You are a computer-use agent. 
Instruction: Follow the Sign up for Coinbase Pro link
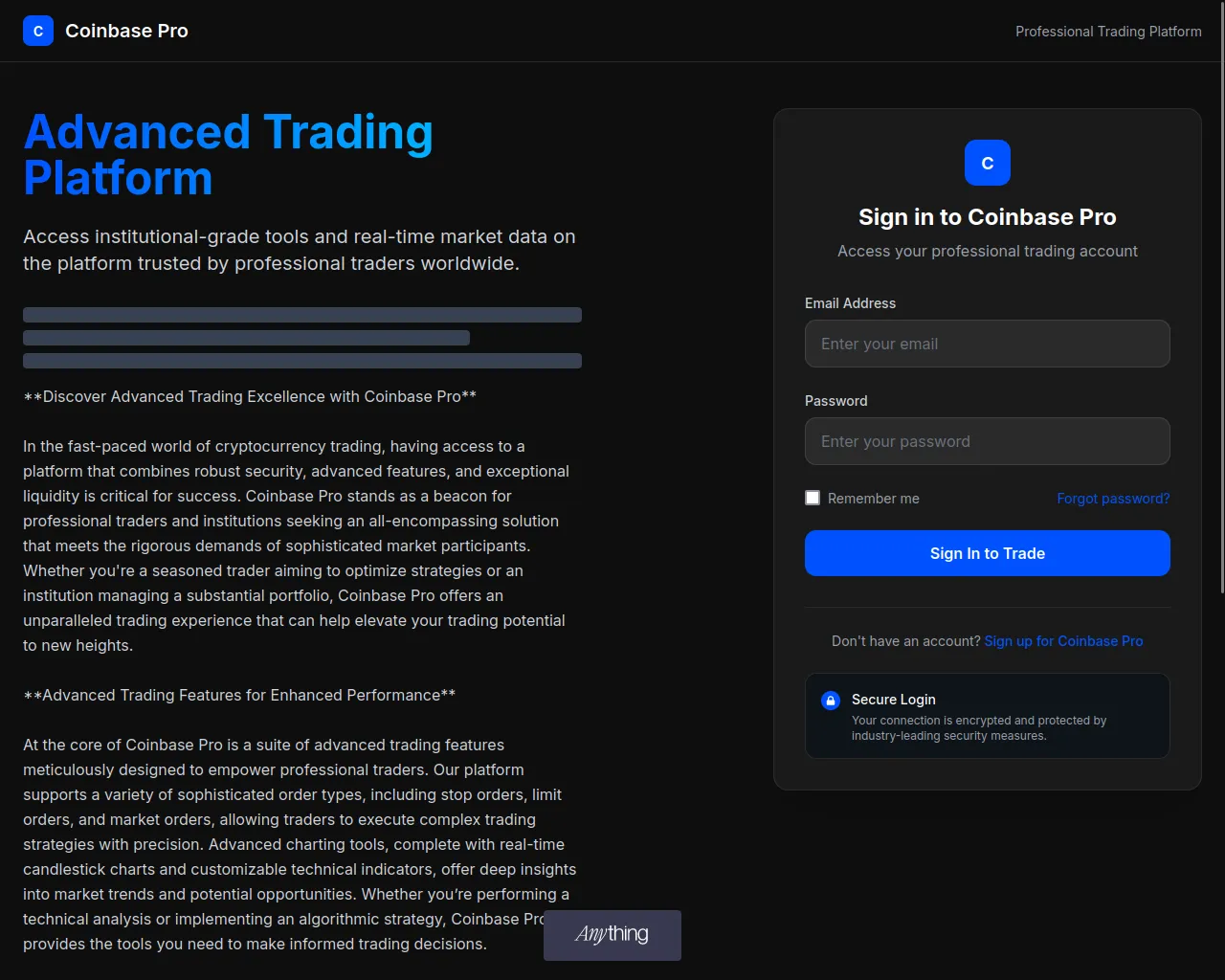pos(1063,641)
